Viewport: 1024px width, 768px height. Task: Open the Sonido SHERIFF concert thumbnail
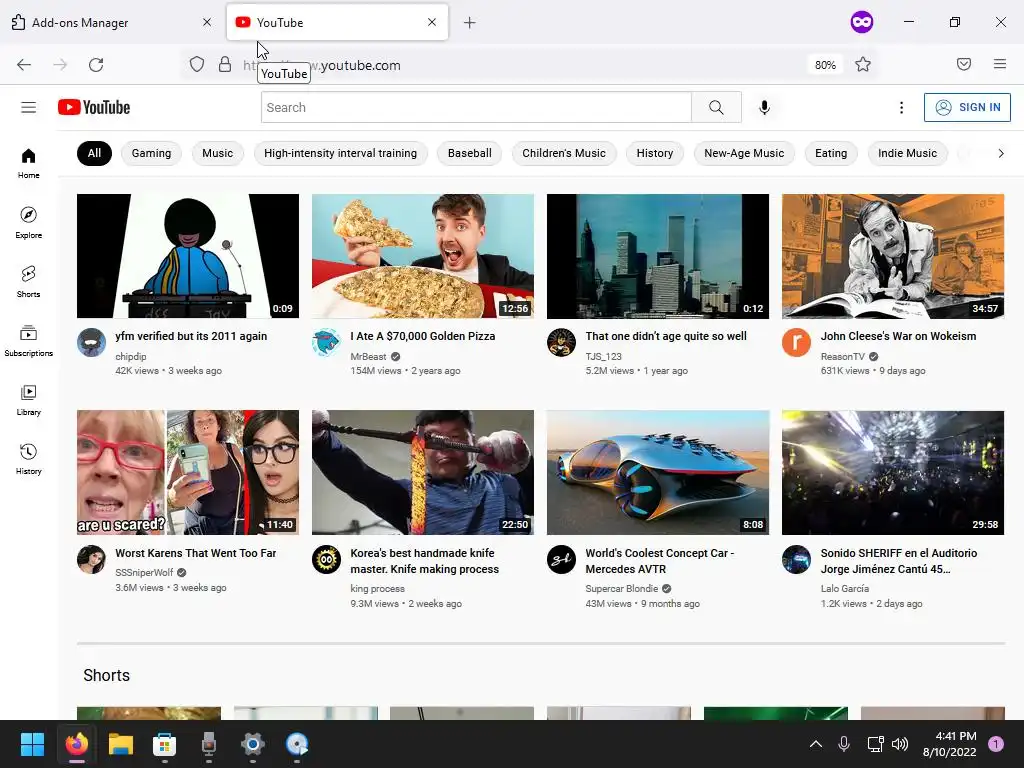point(893,473)
